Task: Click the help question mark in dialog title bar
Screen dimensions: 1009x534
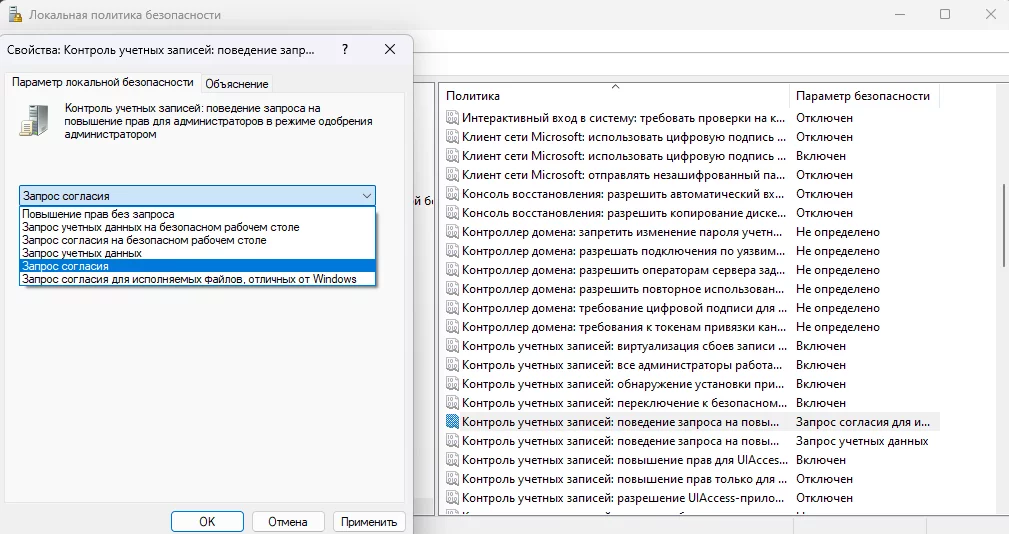Action: point(345,49)
